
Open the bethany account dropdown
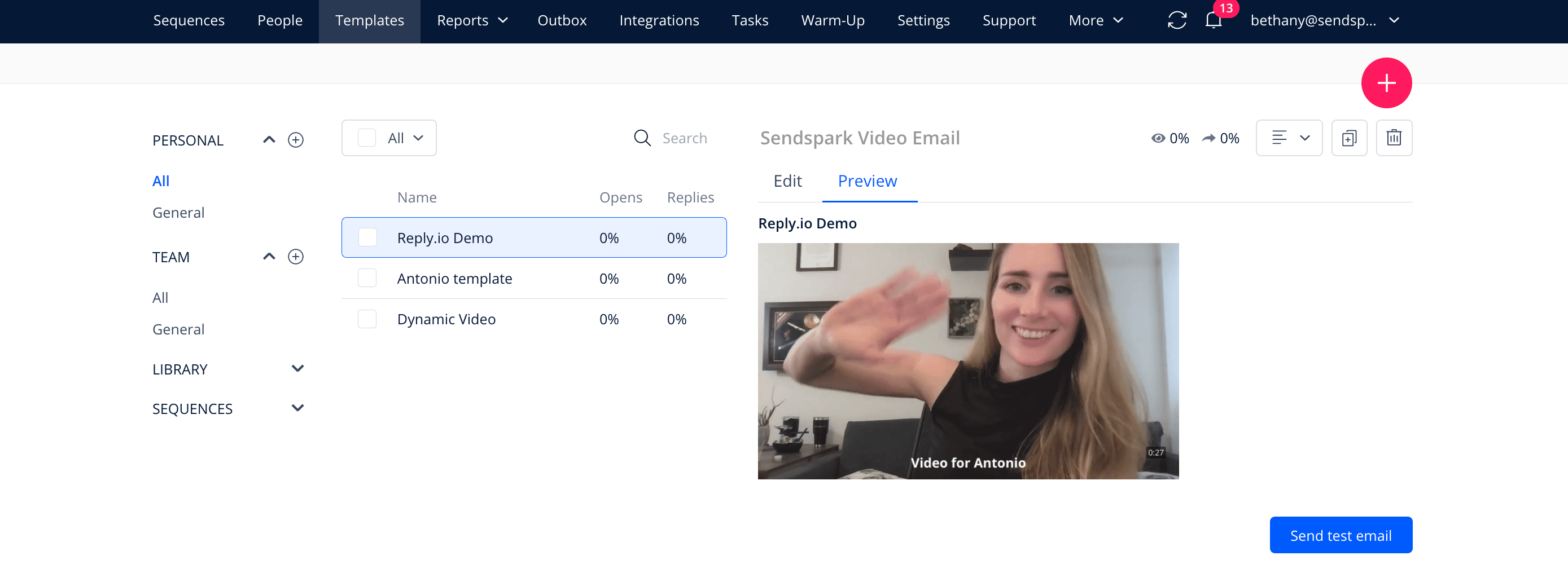click(1325, 21)
